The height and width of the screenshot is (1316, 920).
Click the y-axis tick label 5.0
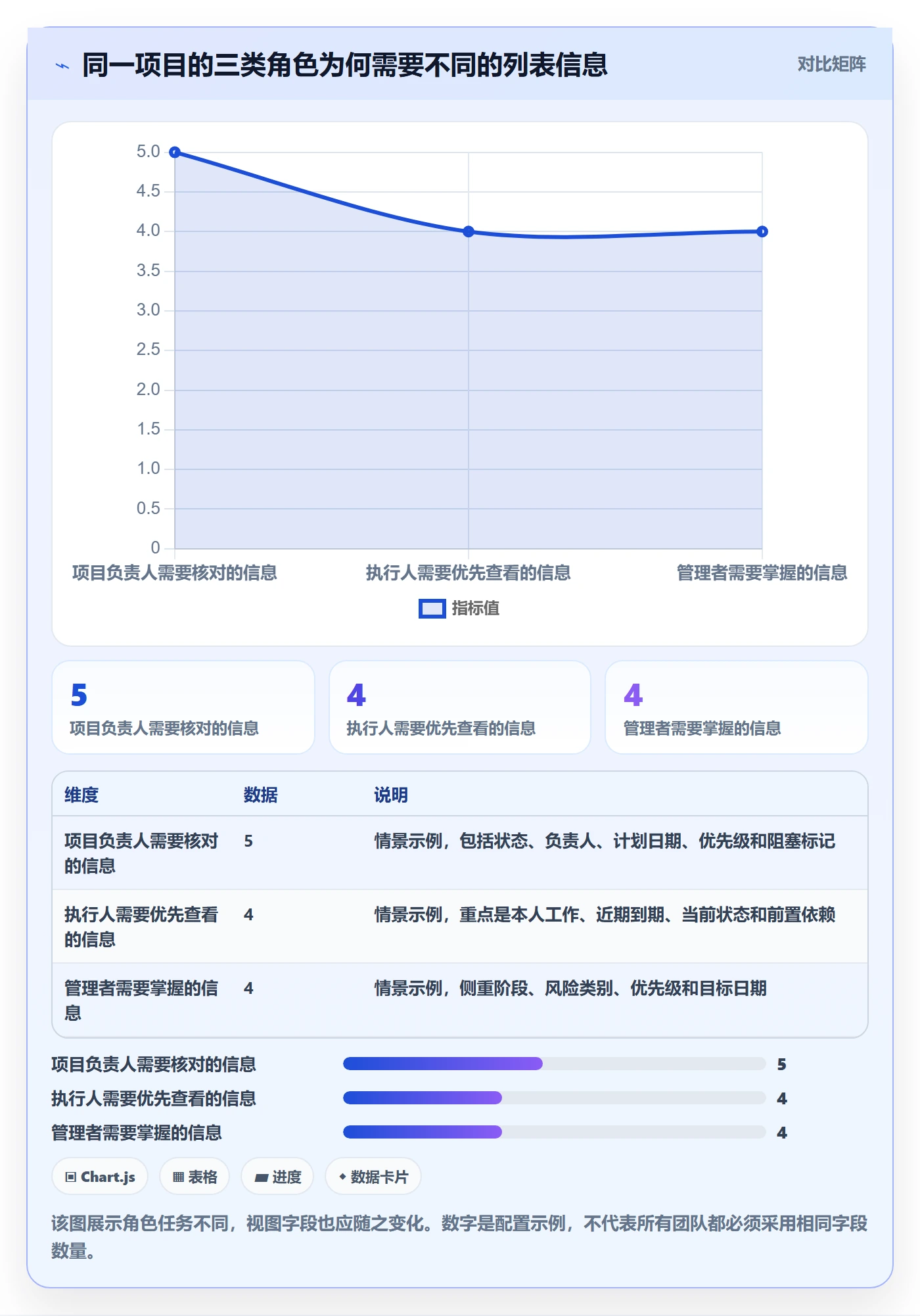[x=149, y=152]
